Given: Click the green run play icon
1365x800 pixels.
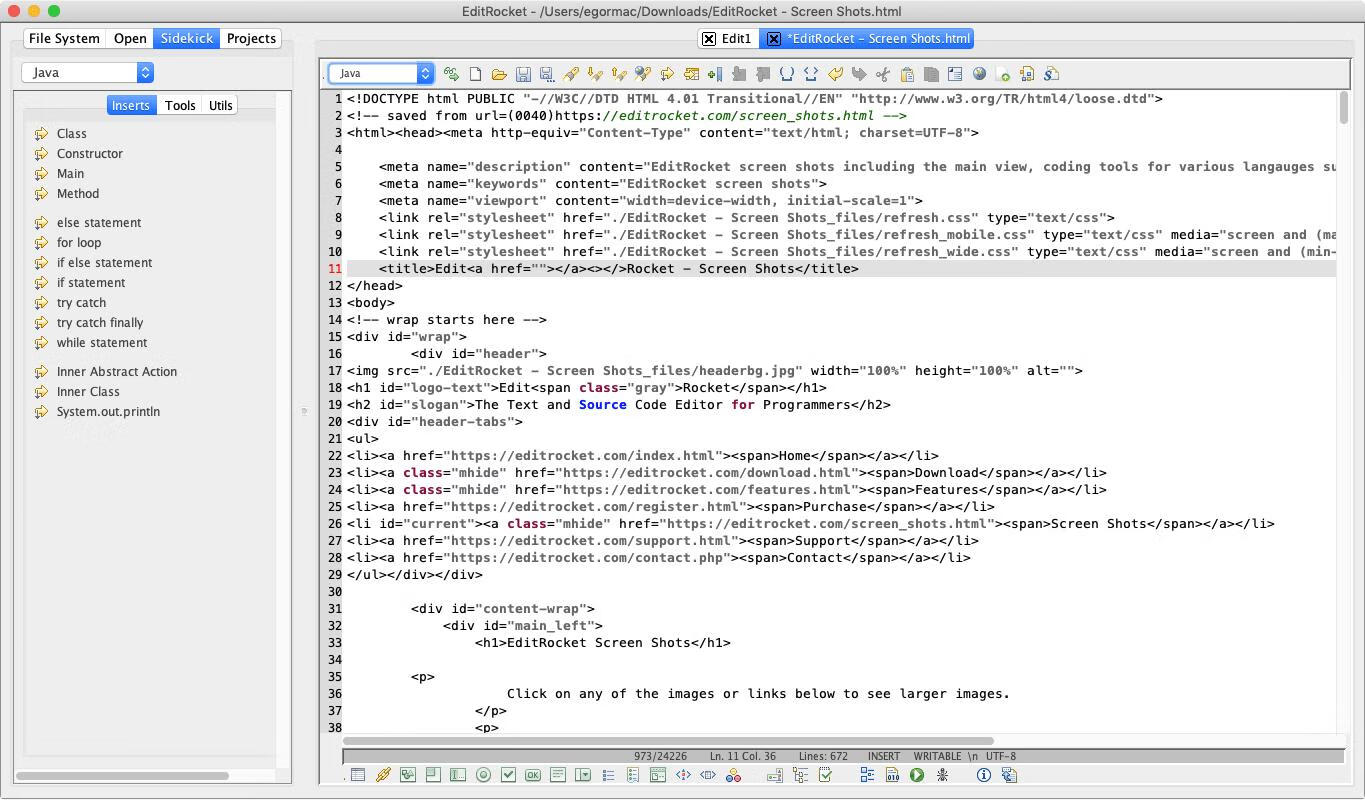Looking at the screenshot, I should tap(917, 775).
